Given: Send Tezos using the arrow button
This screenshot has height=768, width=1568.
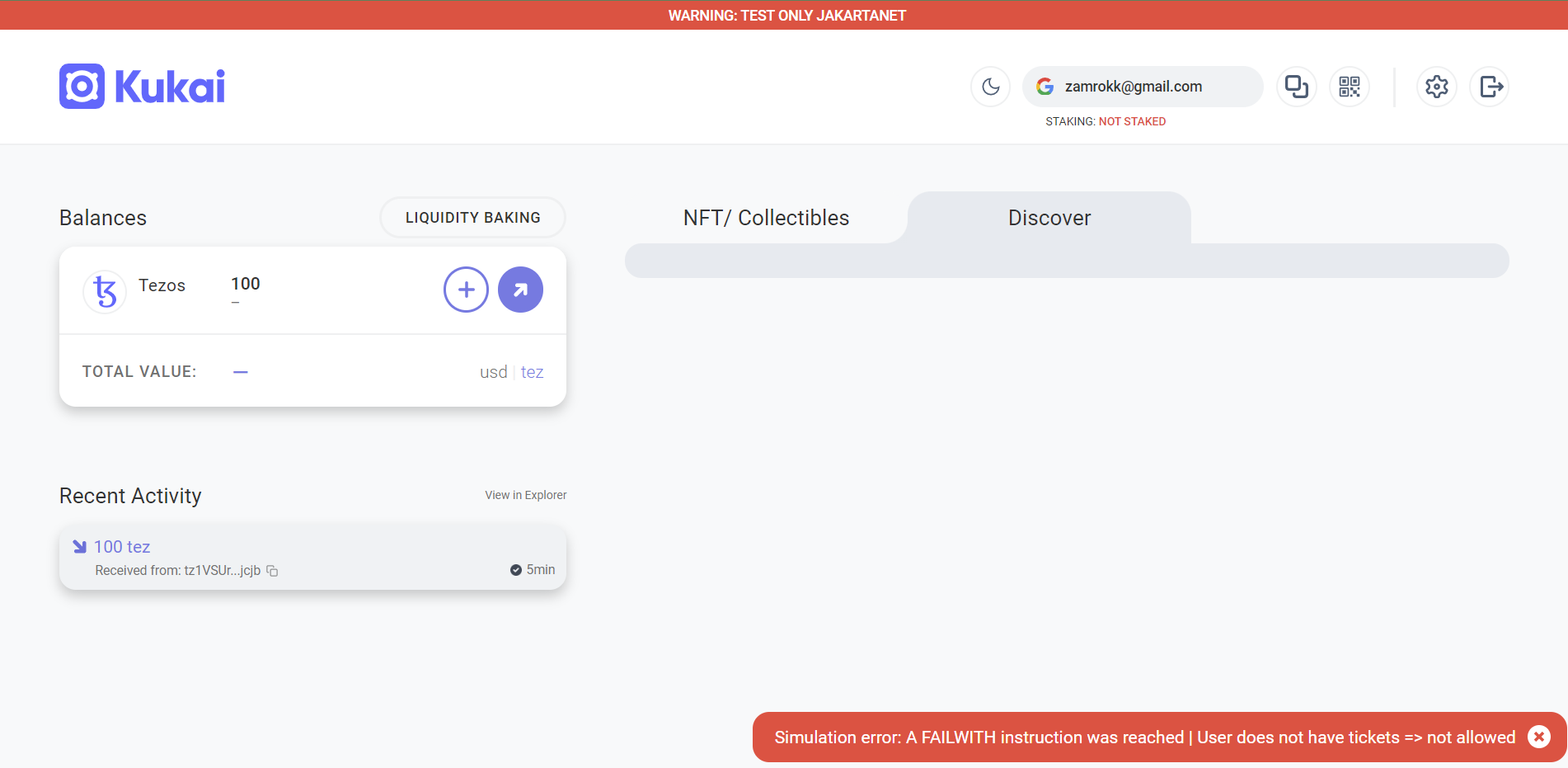Looking at the screenshot, I should 520,290.
